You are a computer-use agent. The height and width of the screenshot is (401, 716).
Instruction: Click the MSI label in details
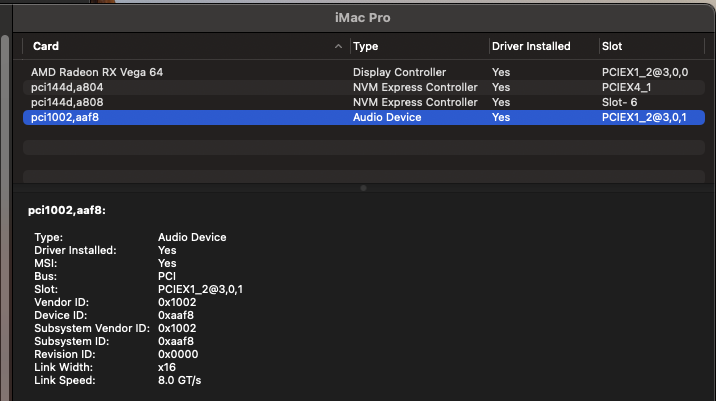tap(46, 263)
